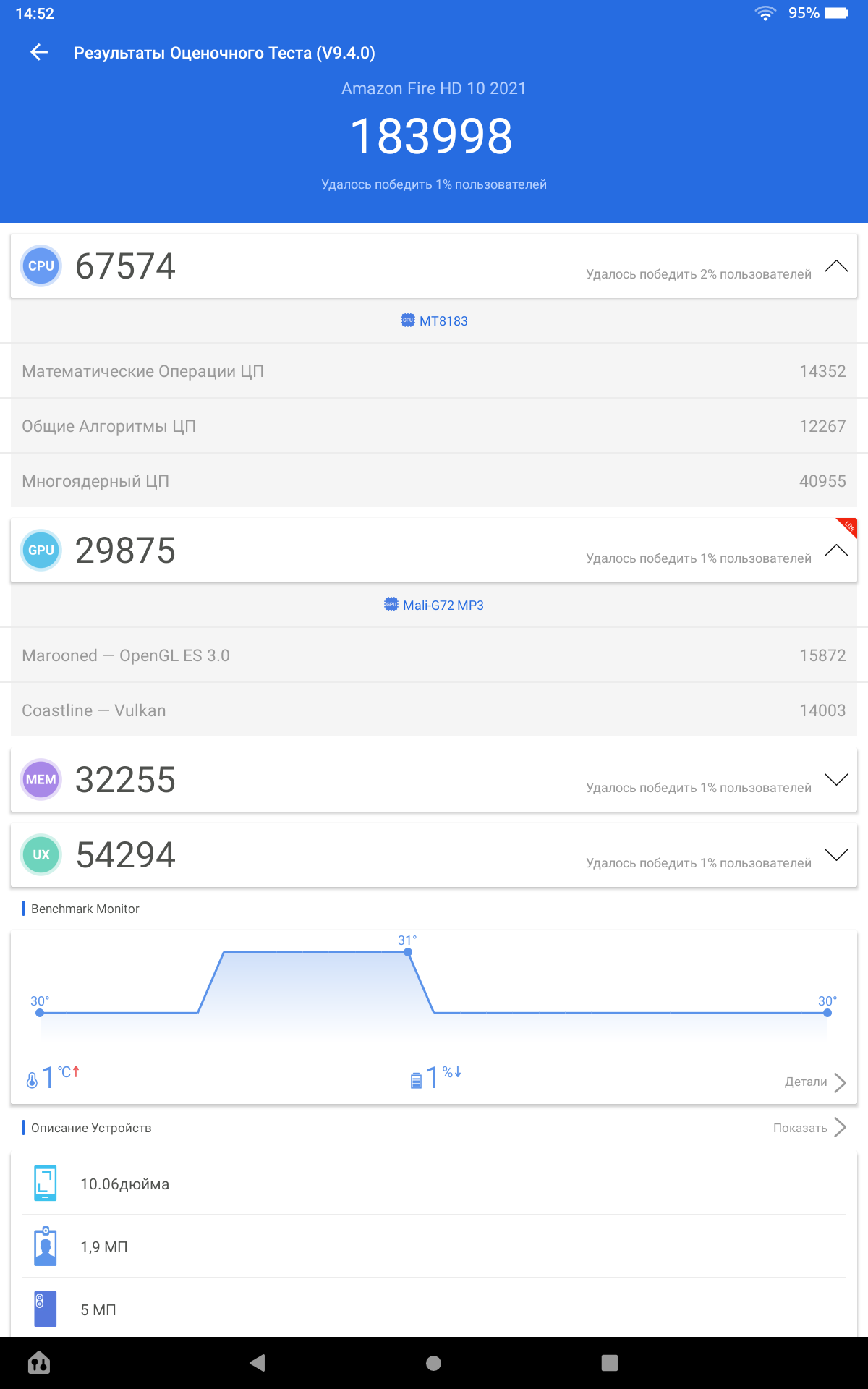
Task: Expand the MEM score section
Action: (x=836, y=780)
